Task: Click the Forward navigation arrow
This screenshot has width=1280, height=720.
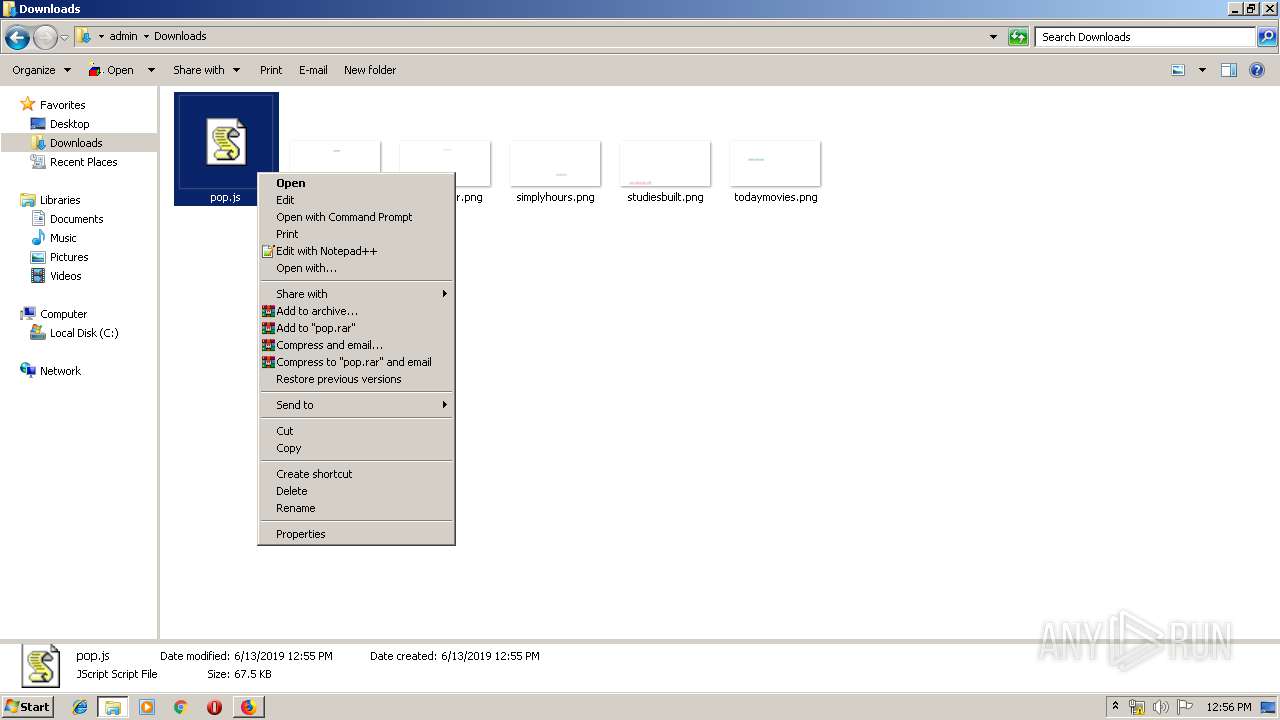Action: click(45, 38)
